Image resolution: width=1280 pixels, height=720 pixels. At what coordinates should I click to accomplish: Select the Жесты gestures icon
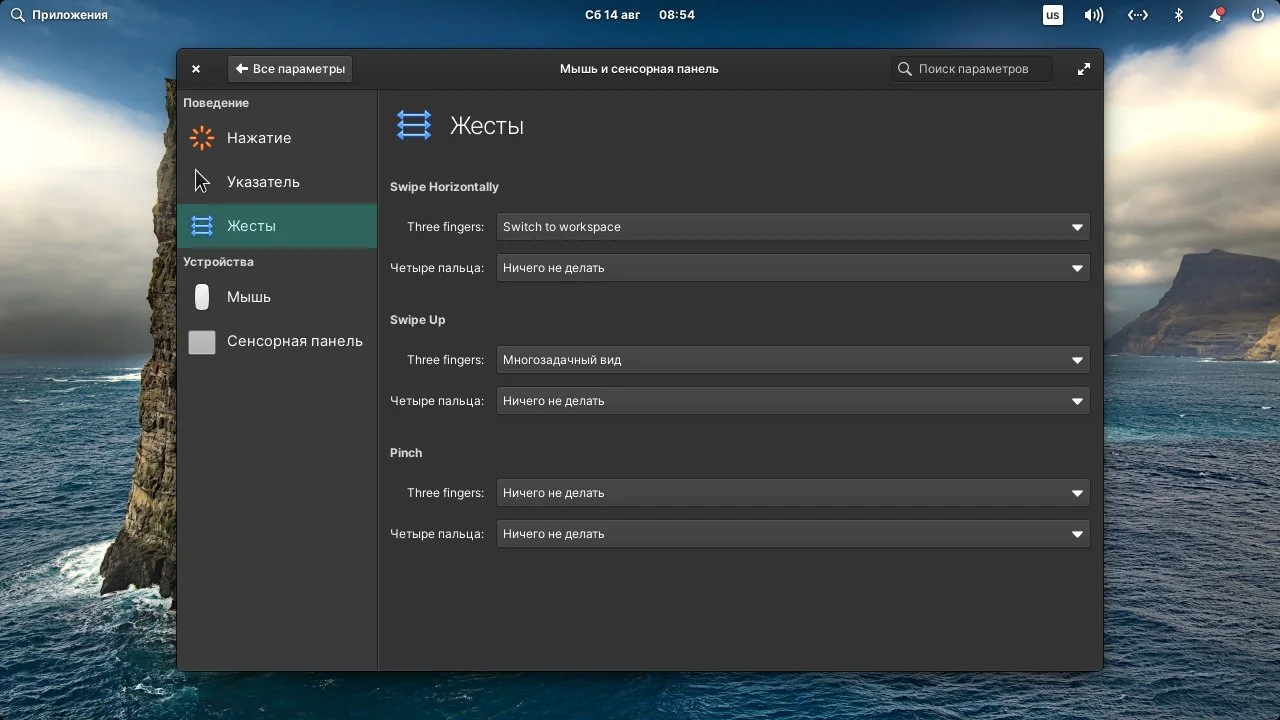[x=201, y=225]
